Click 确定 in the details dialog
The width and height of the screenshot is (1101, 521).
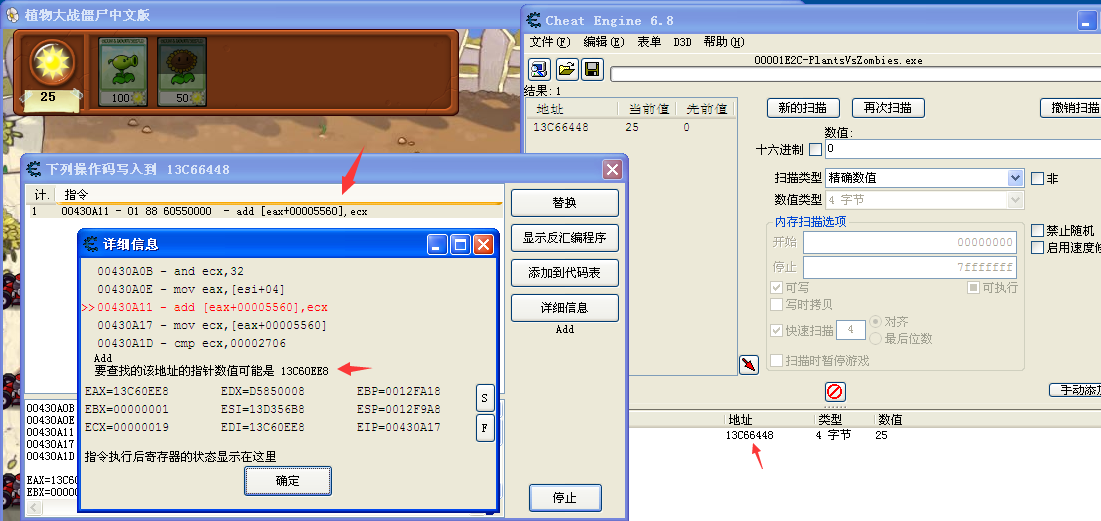pos(288,481)
